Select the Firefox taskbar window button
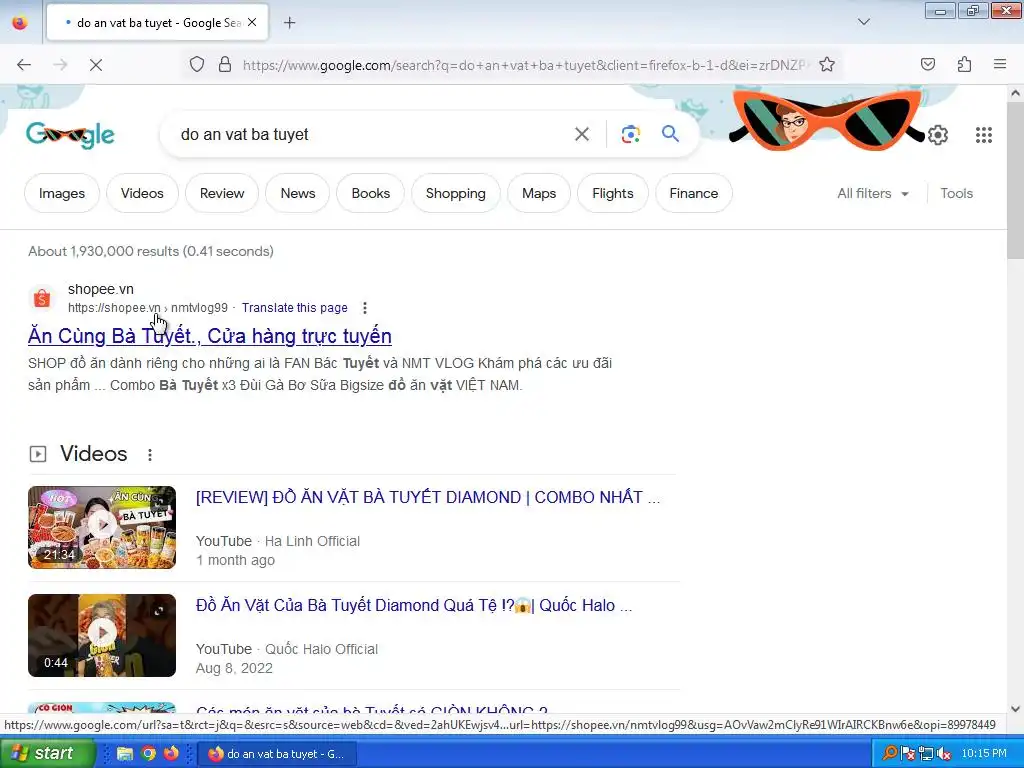This screenshot has width=1024, height=768. point(278,754)
